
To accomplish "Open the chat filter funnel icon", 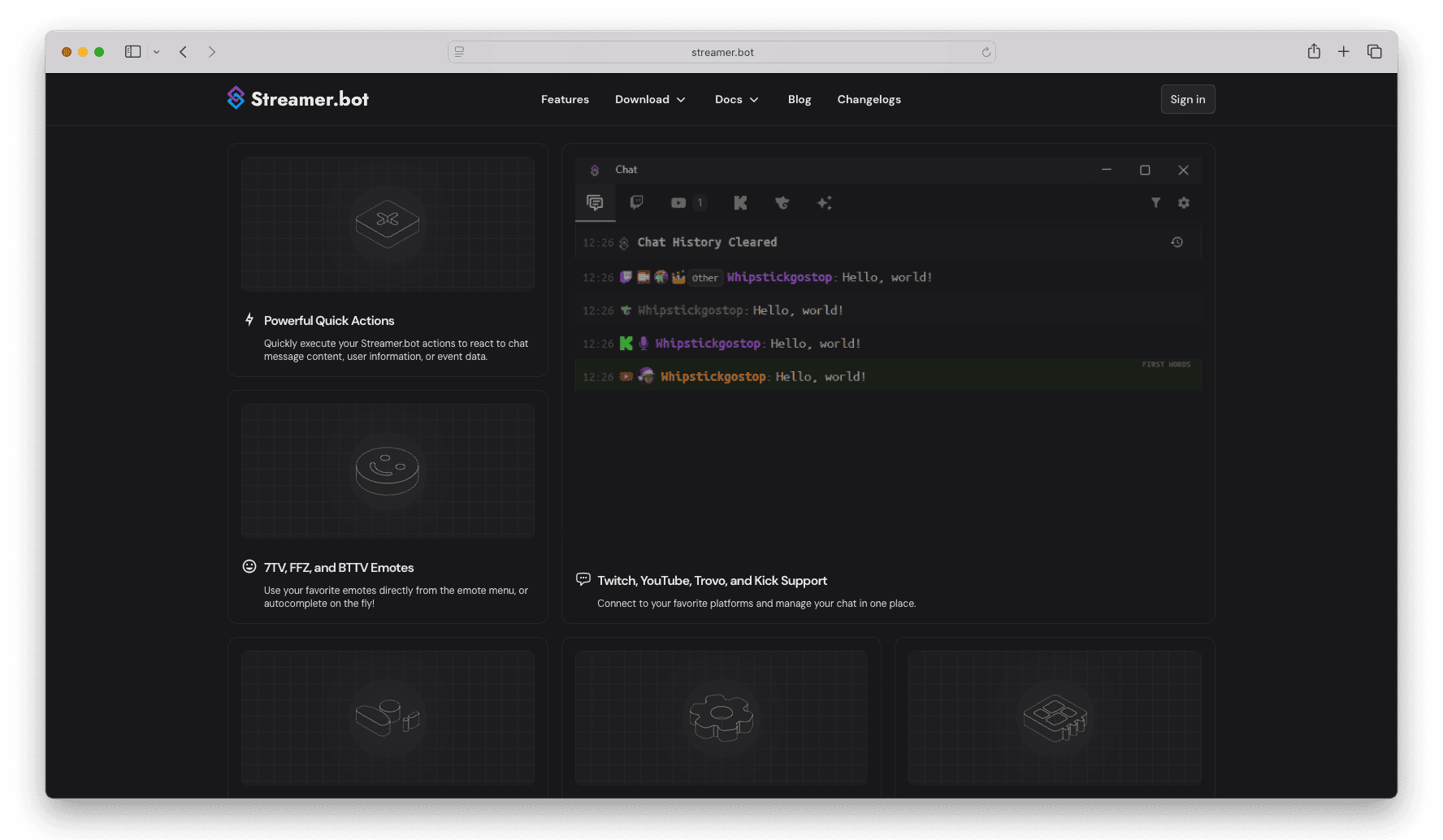I will pyautogui.click(x=1155, y=203).
